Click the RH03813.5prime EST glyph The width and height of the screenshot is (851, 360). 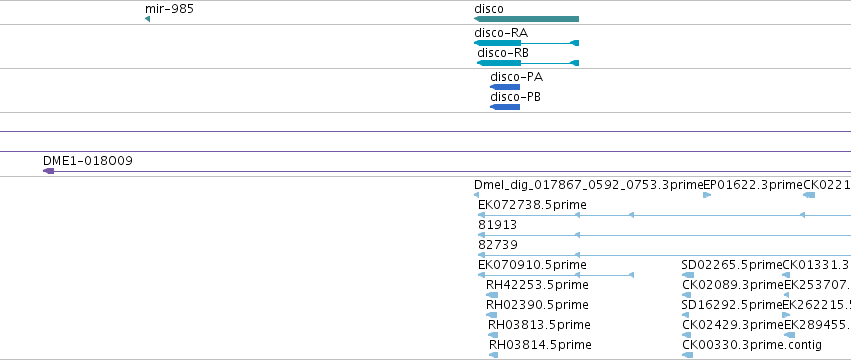[x=493, y=335]
